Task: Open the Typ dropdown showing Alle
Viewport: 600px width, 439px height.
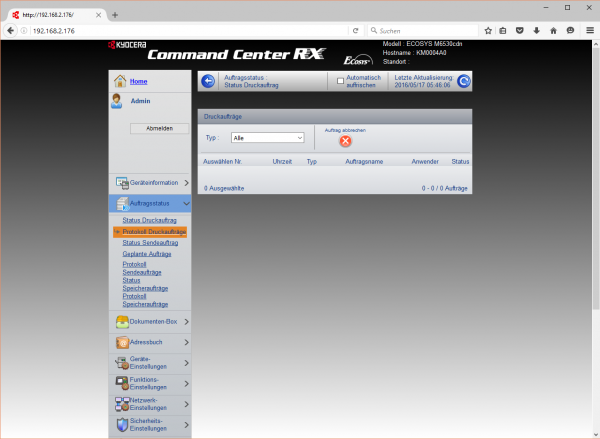Action: pyautogui.click(x=266, y=138)
